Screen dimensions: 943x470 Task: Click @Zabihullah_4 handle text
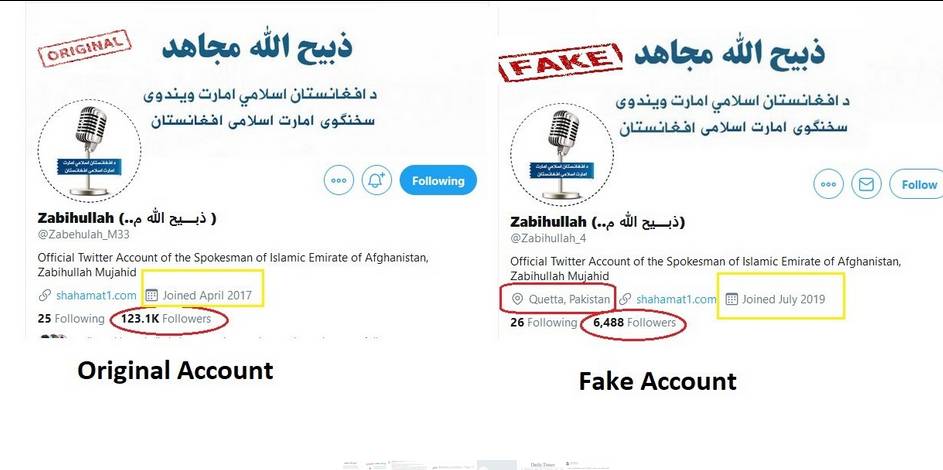click(x=548, y=239)
